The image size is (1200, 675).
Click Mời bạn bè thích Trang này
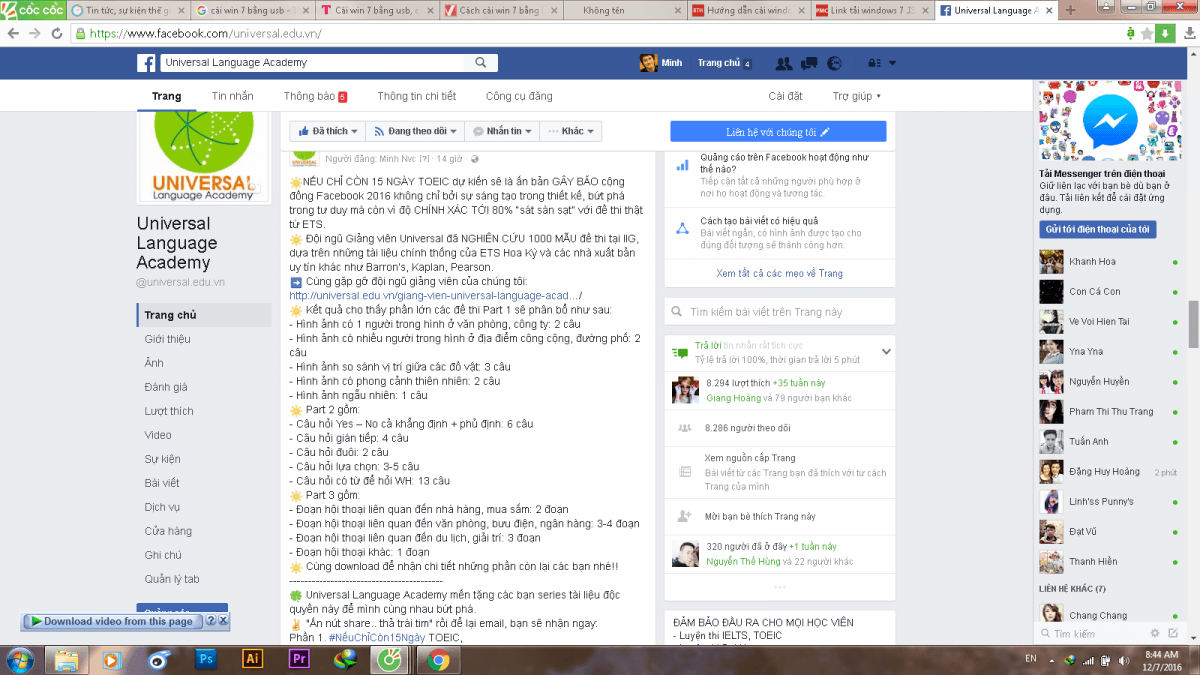pyautogui.click(x=759, y=516)
